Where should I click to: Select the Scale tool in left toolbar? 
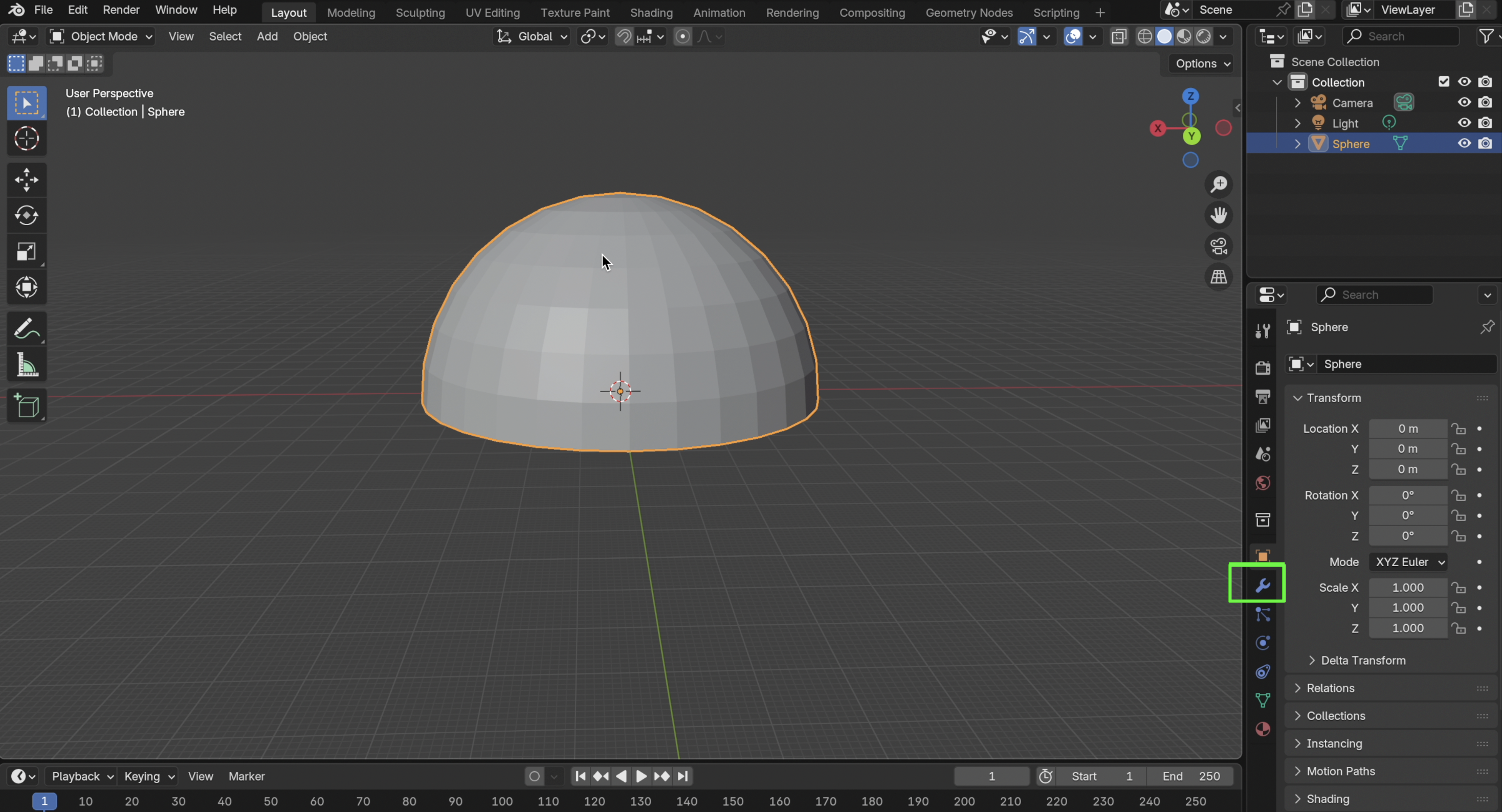click(x=26, y=252)
